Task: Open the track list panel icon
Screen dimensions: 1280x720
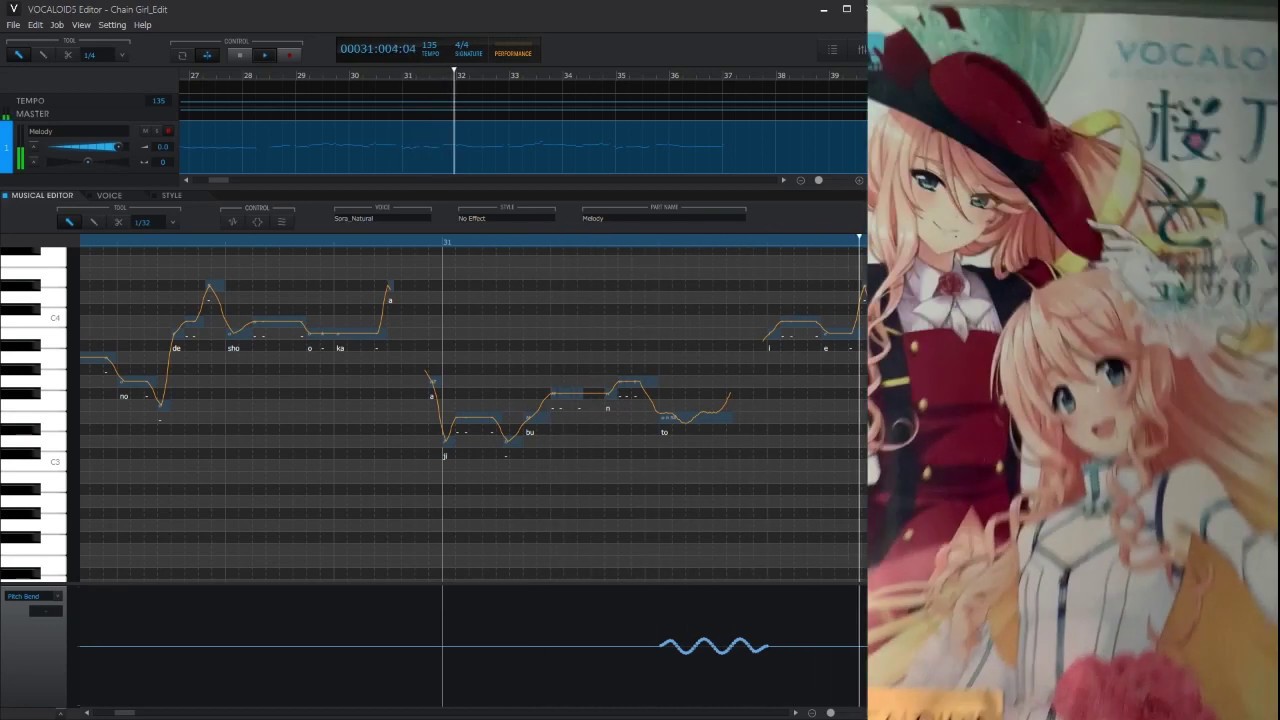Action: tap(832, 50)
